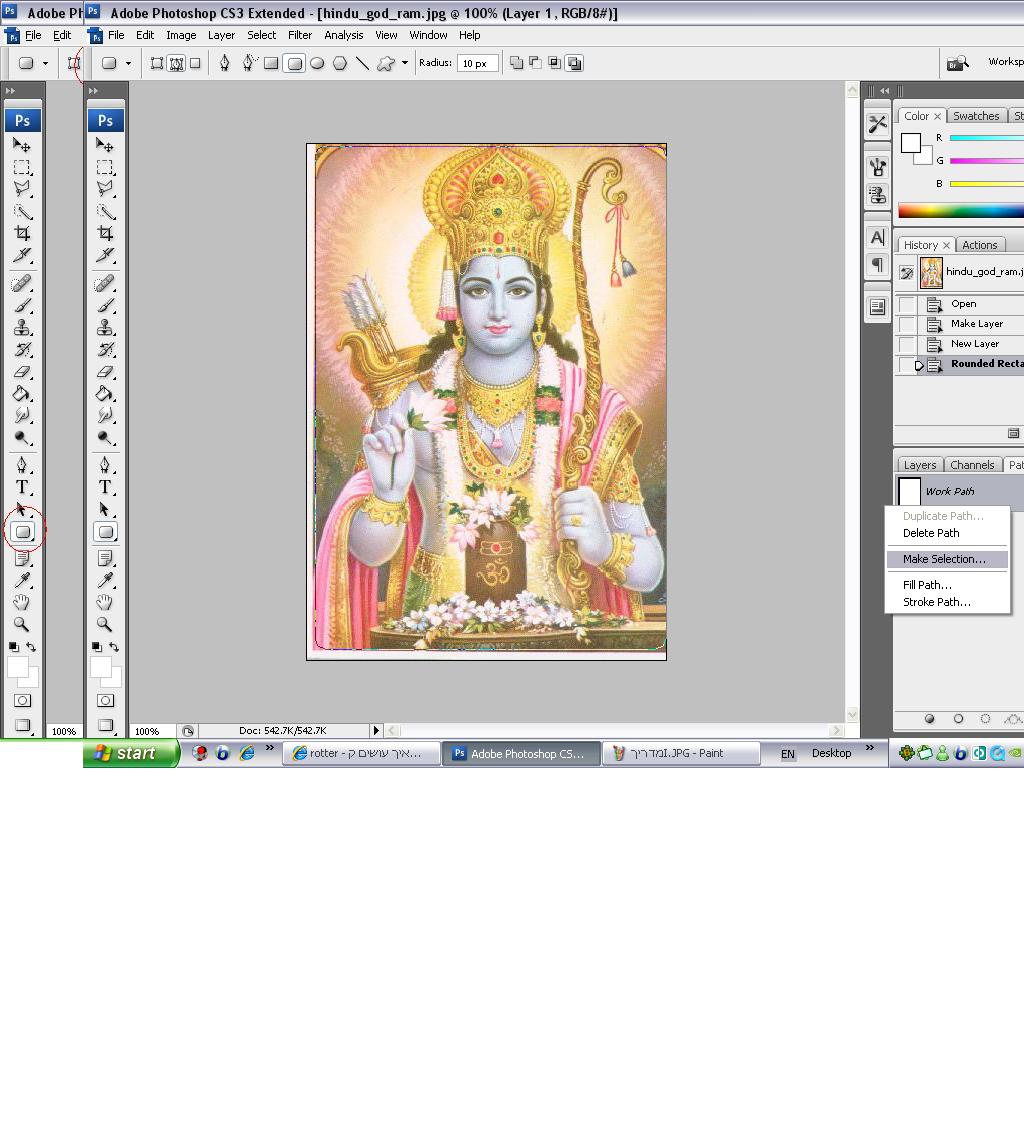The image size is (1024, 1148).
Task: Toggle history source box beside Make Layer
Action: [x=906, y=324]
